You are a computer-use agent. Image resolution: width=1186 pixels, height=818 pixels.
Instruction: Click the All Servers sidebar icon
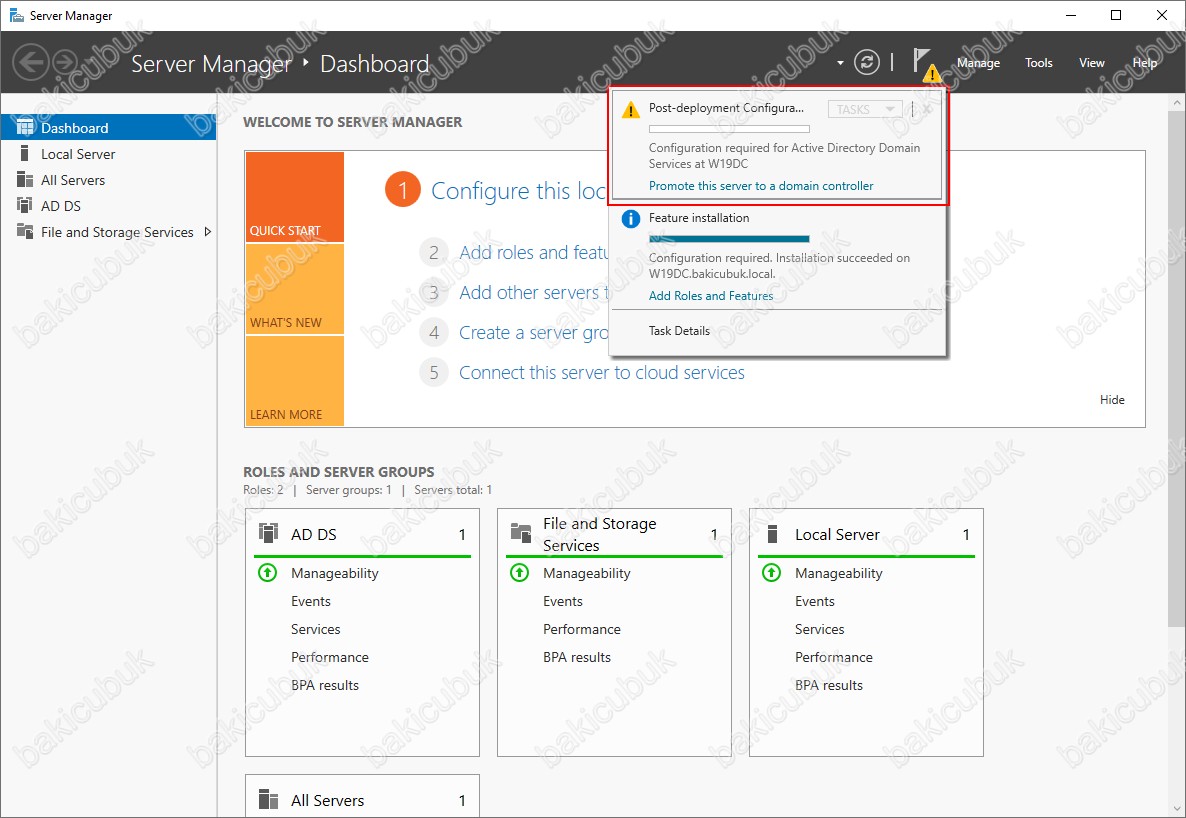(x=25, y=180)
